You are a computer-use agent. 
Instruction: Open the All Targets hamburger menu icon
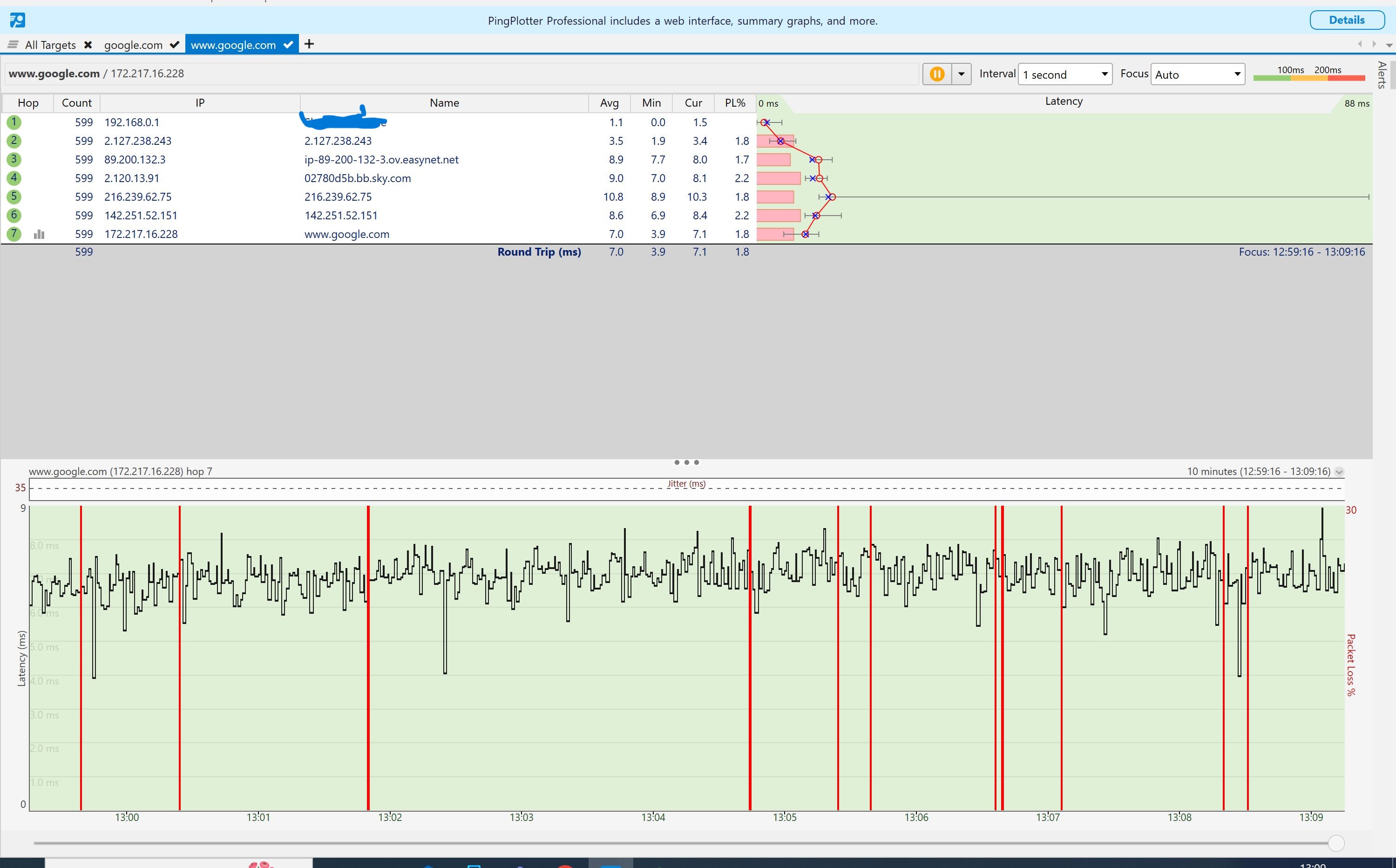click(13, 44)
